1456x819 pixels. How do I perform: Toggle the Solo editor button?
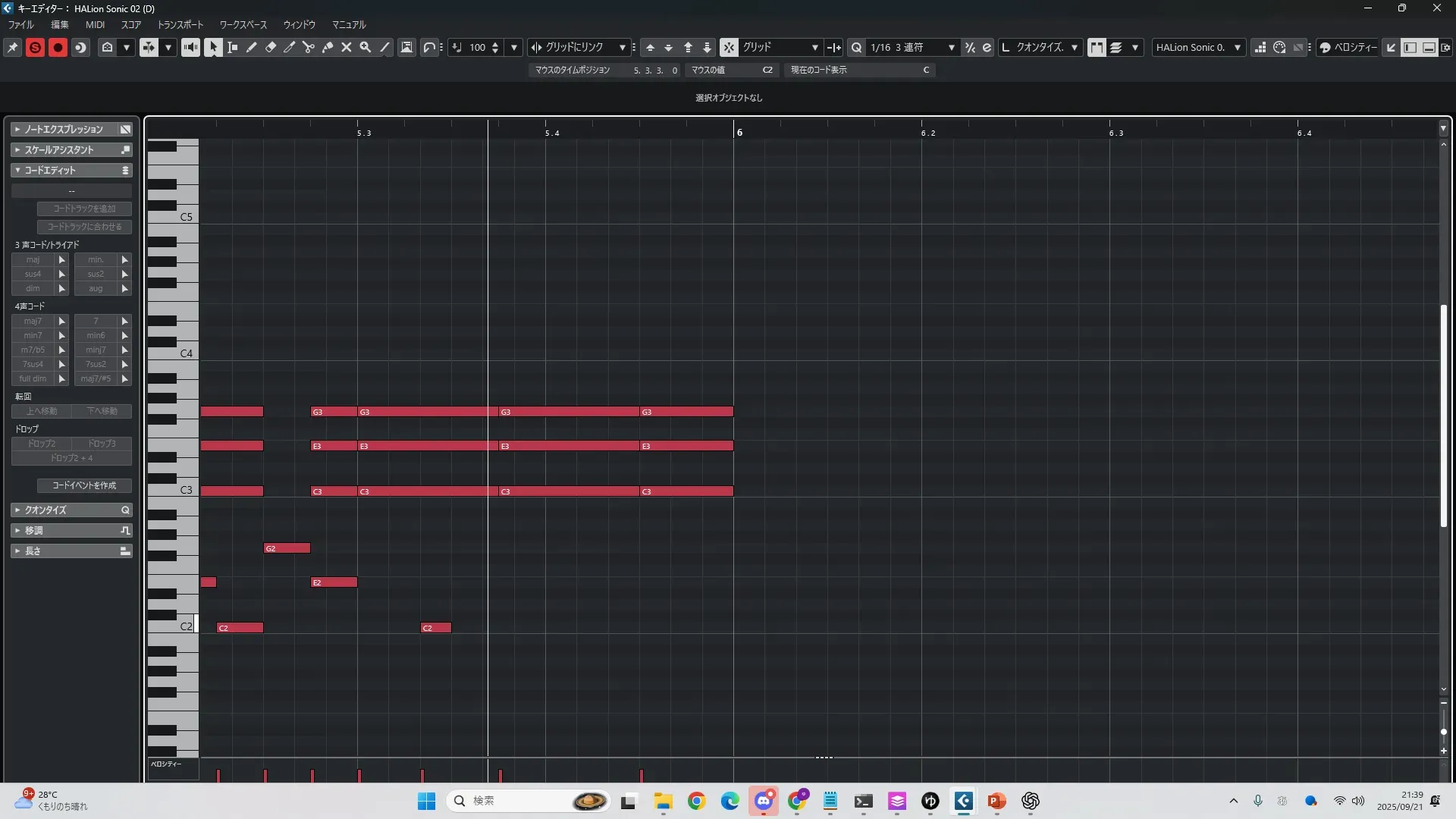pyautogui.click(x=35, y=47)
